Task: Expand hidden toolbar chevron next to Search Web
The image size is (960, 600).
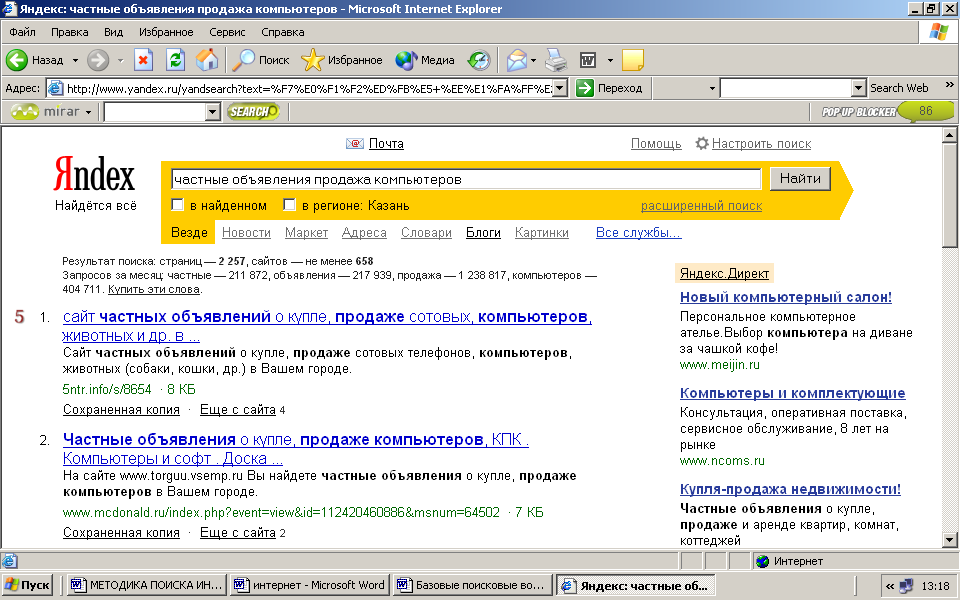Action: pos(949,84)
